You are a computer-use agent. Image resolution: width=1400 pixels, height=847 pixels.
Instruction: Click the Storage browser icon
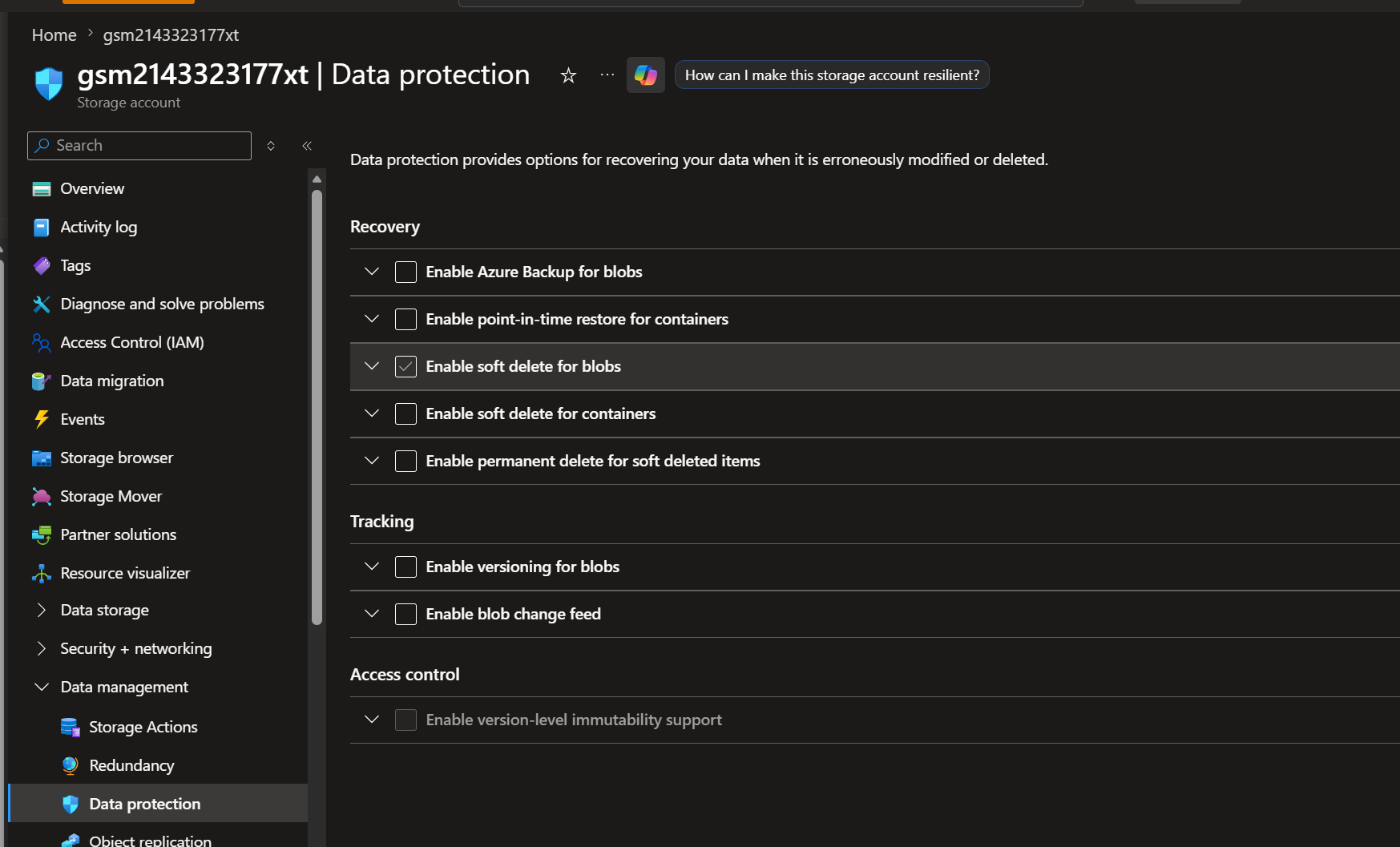(x=42, y=458)
